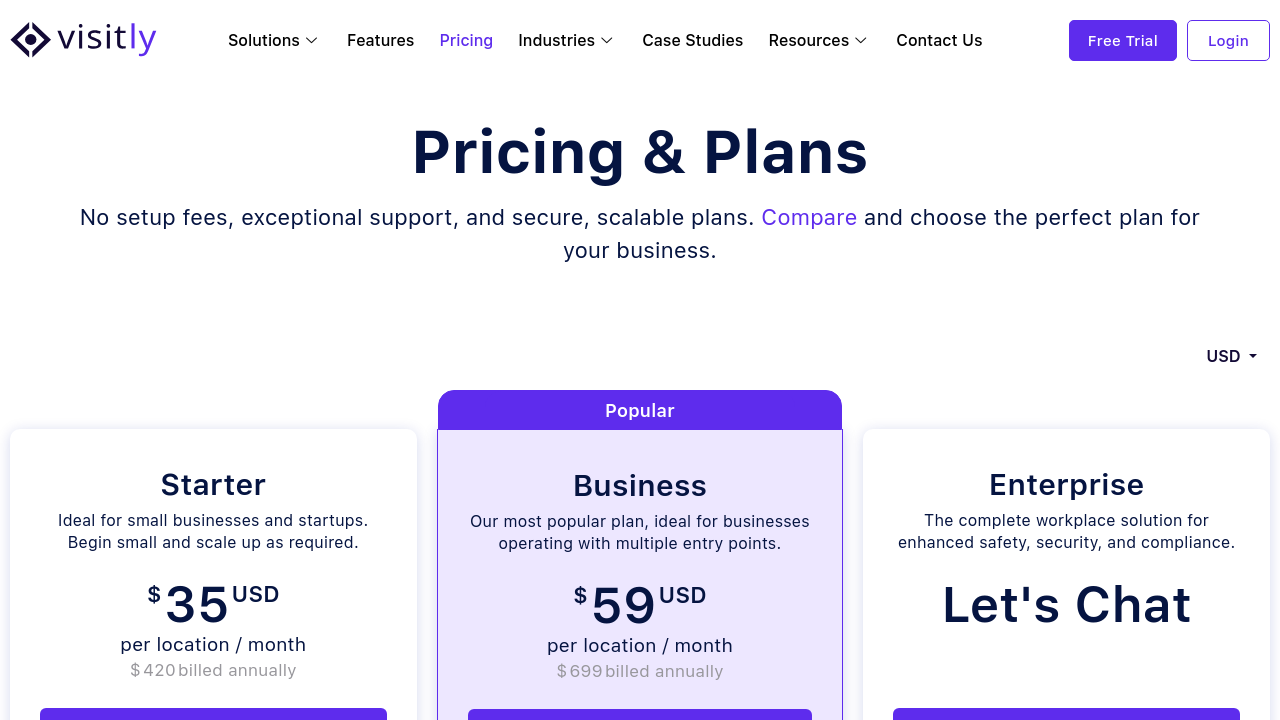Viewport: 1280px width, 720px height.
Task: Click the Starter plan heading
Action: [x=213, y=485]
